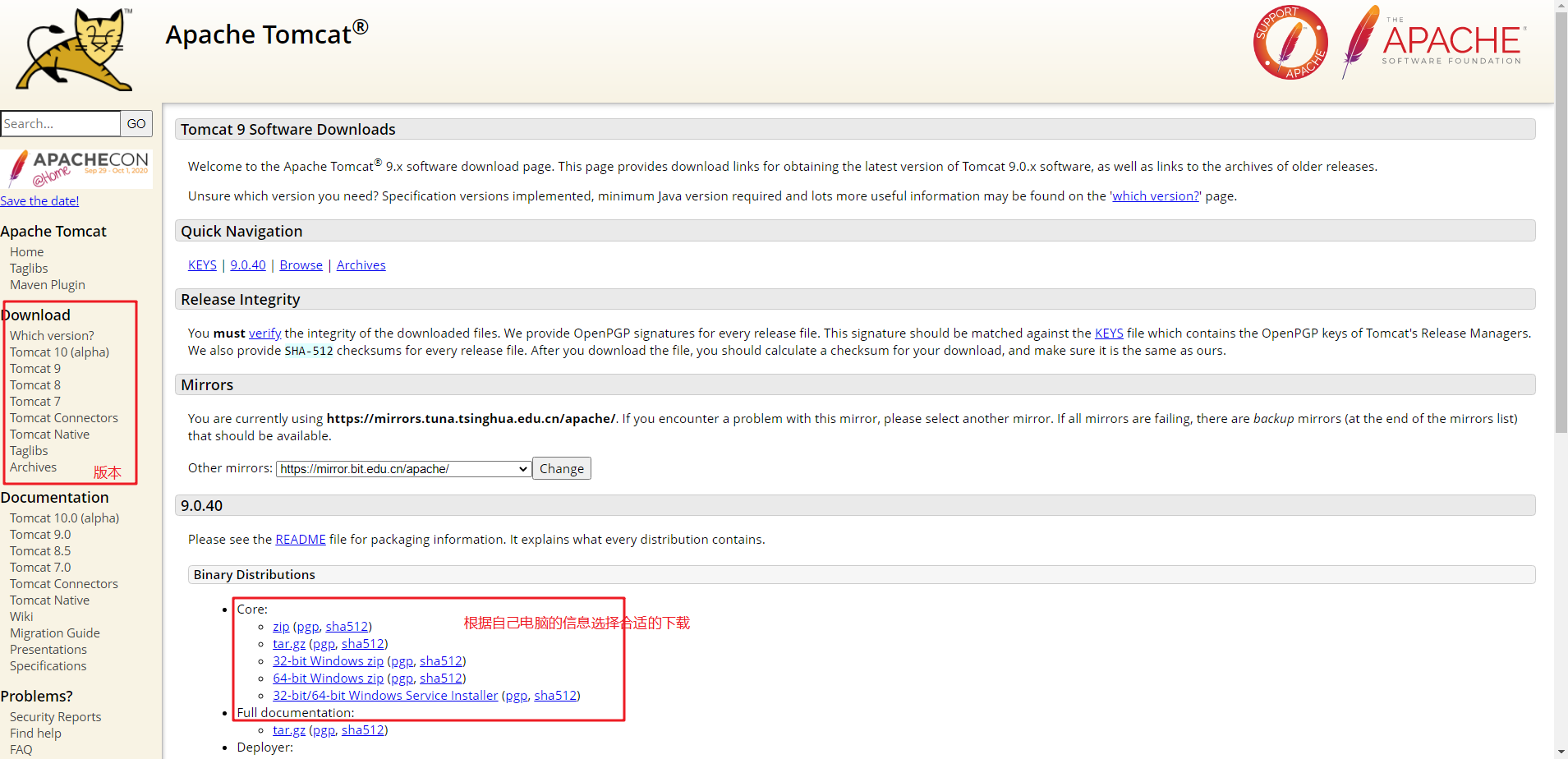Screen dimensions: 1568x759
Task: Open Archives in the Download sidebar
Action: point(34,467)
